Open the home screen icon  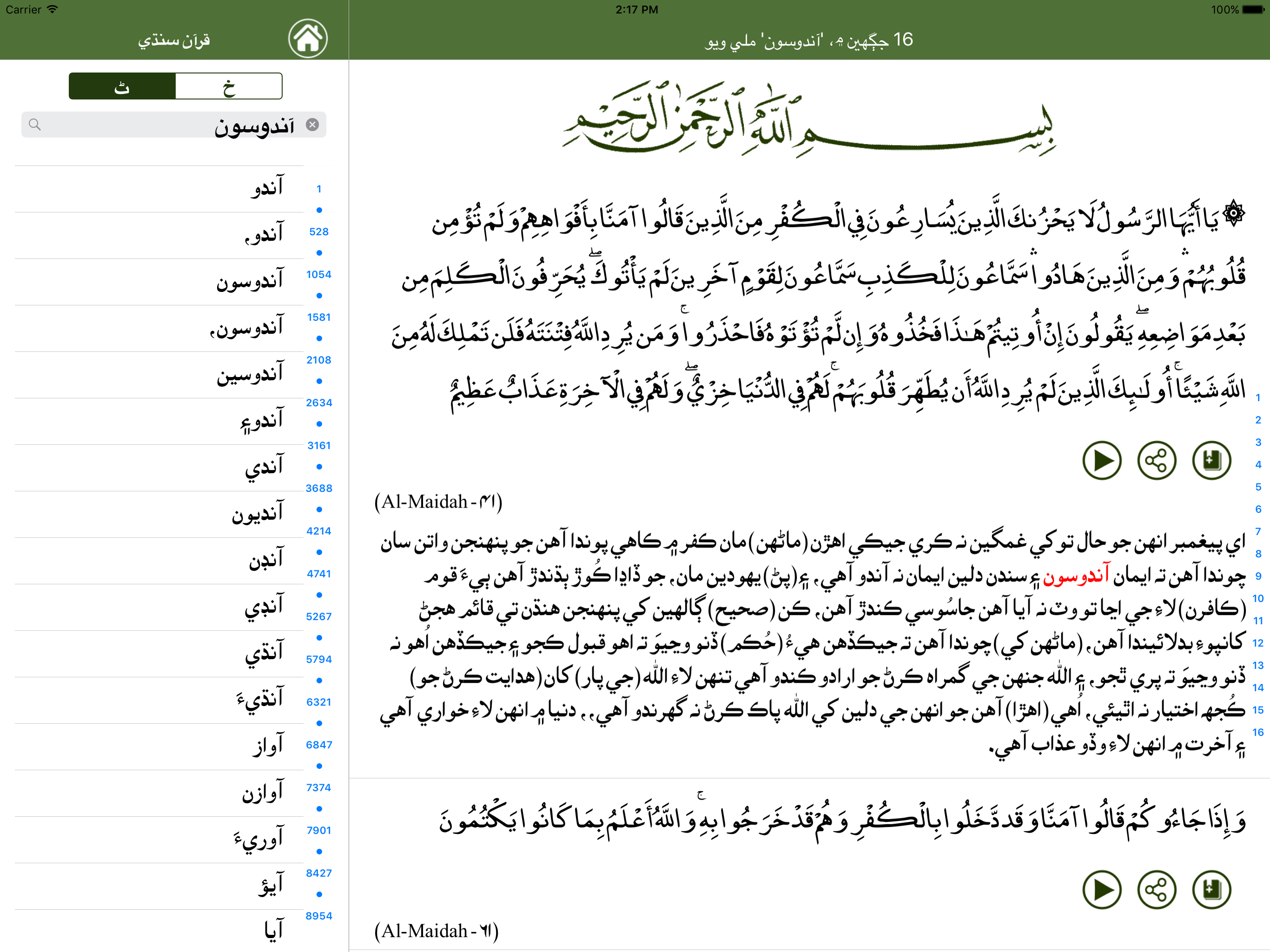click(x=308, y=39)
